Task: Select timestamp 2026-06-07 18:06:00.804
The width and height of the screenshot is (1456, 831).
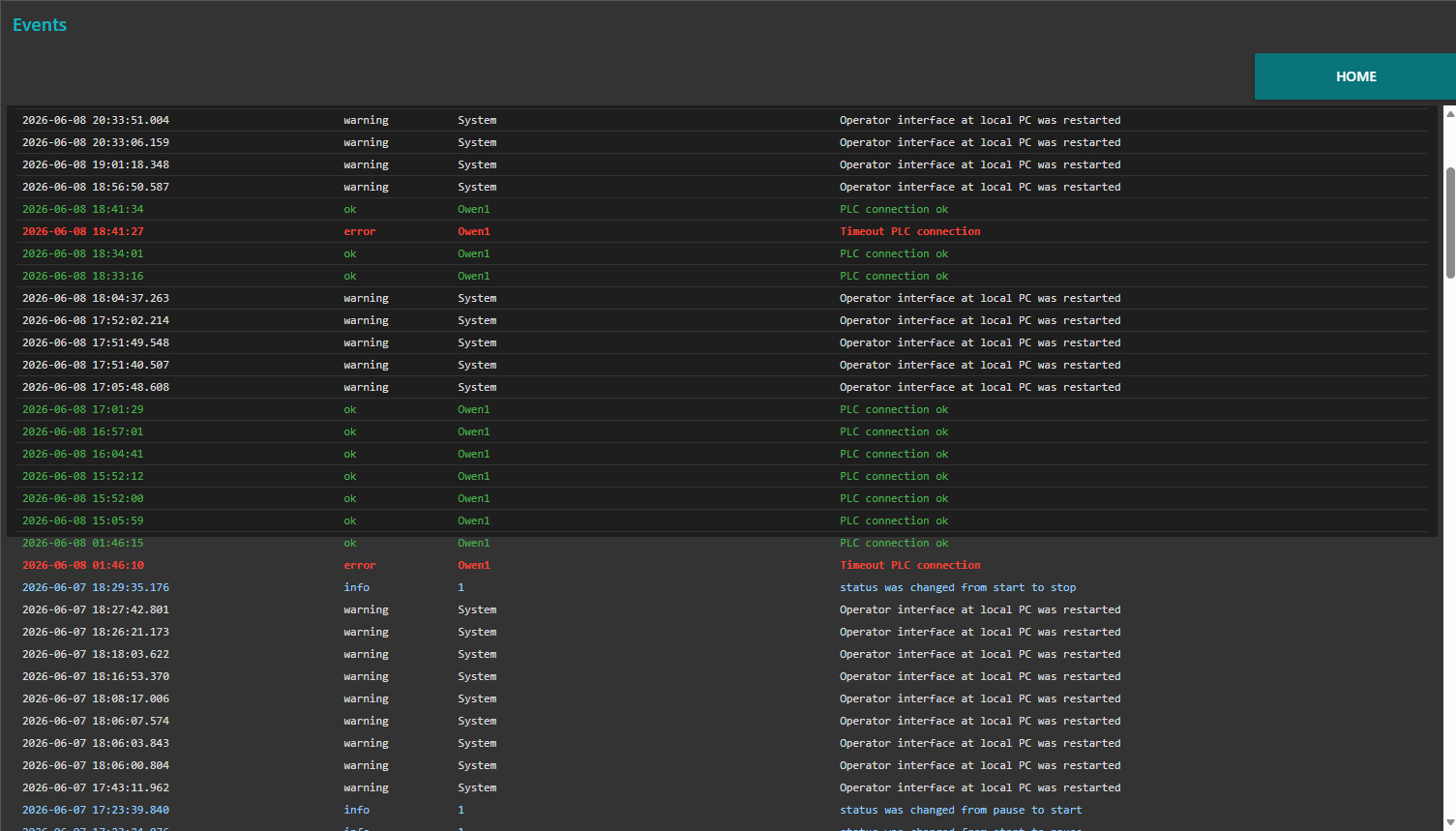Action: click(x=96, y=765)
